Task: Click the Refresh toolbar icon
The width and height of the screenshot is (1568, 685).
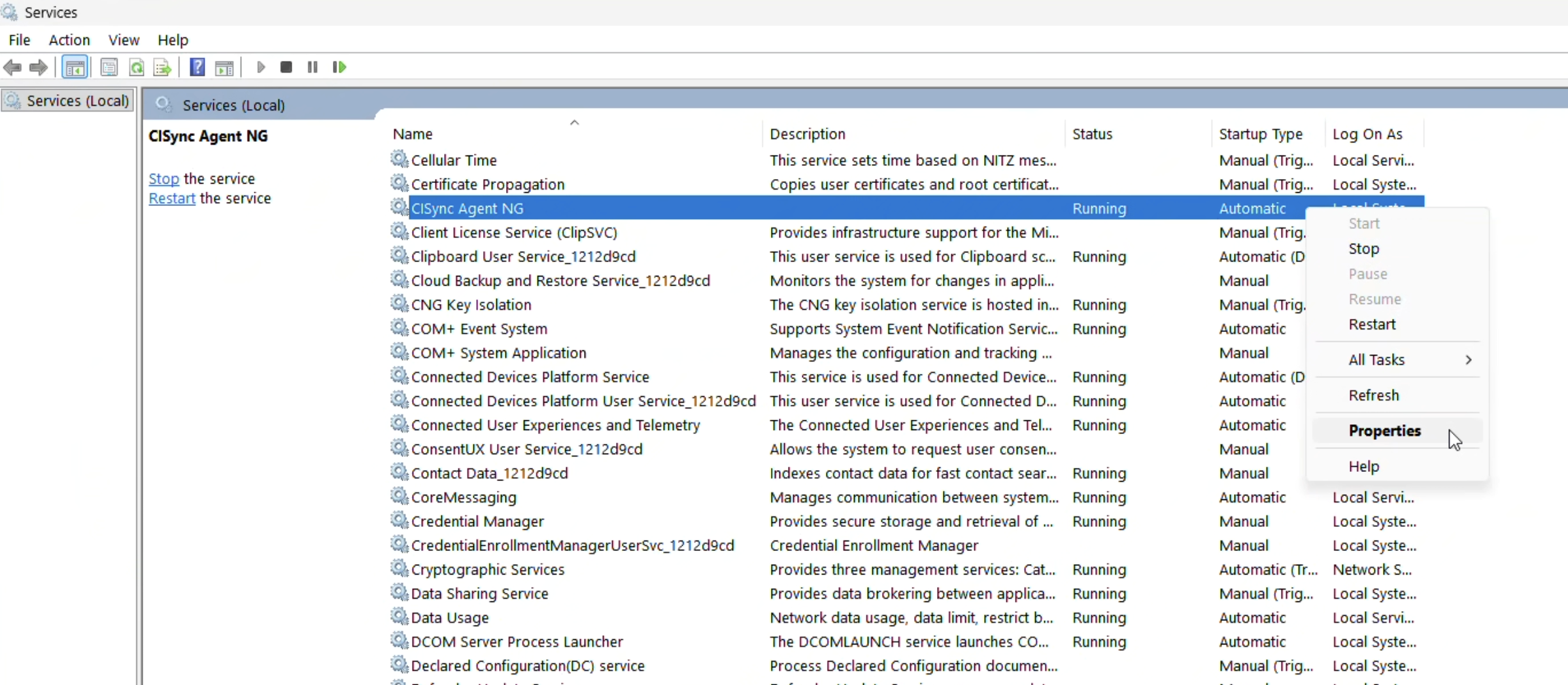Action: [136, 67]
